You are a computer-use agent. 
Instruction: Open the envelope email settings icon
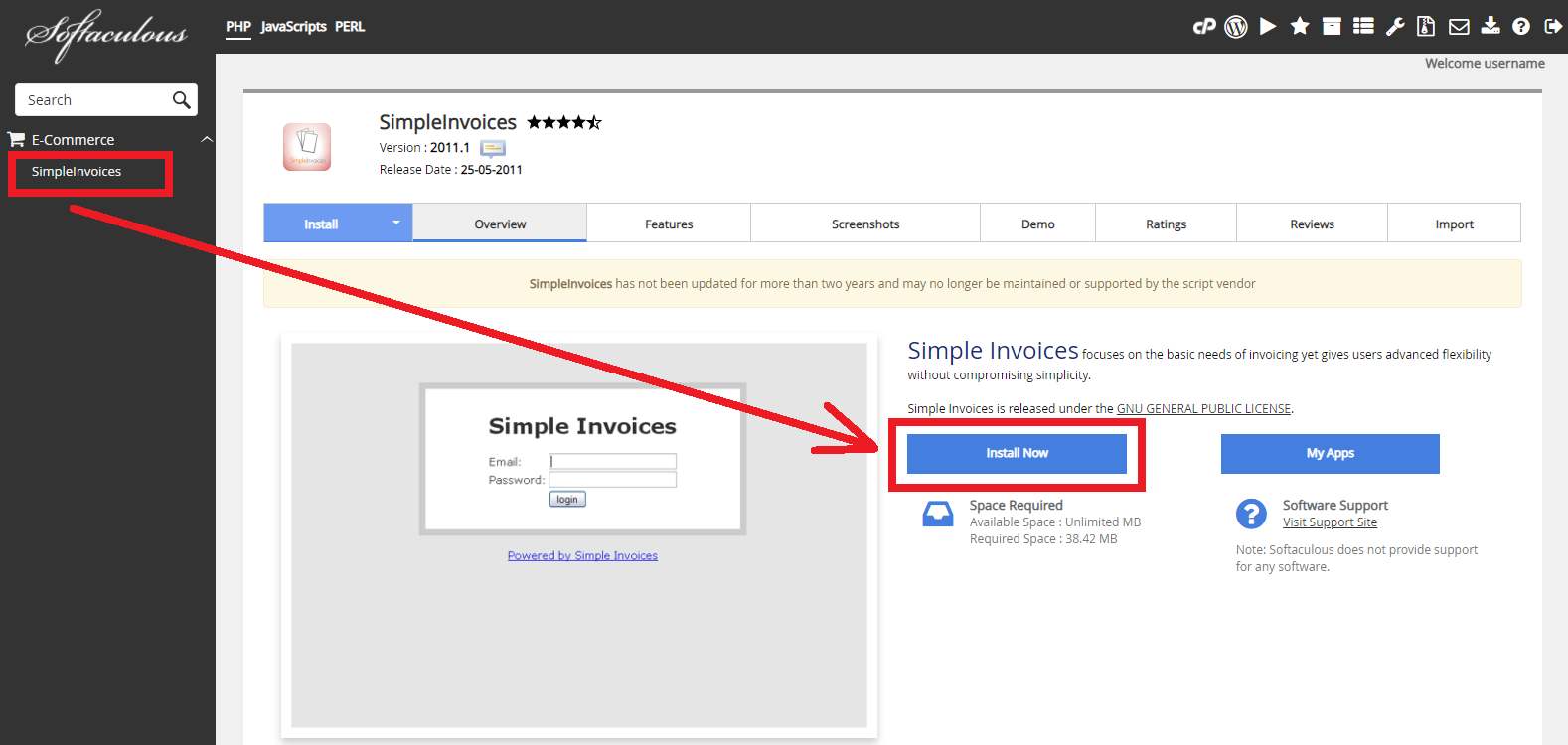tap(1459, 27)
